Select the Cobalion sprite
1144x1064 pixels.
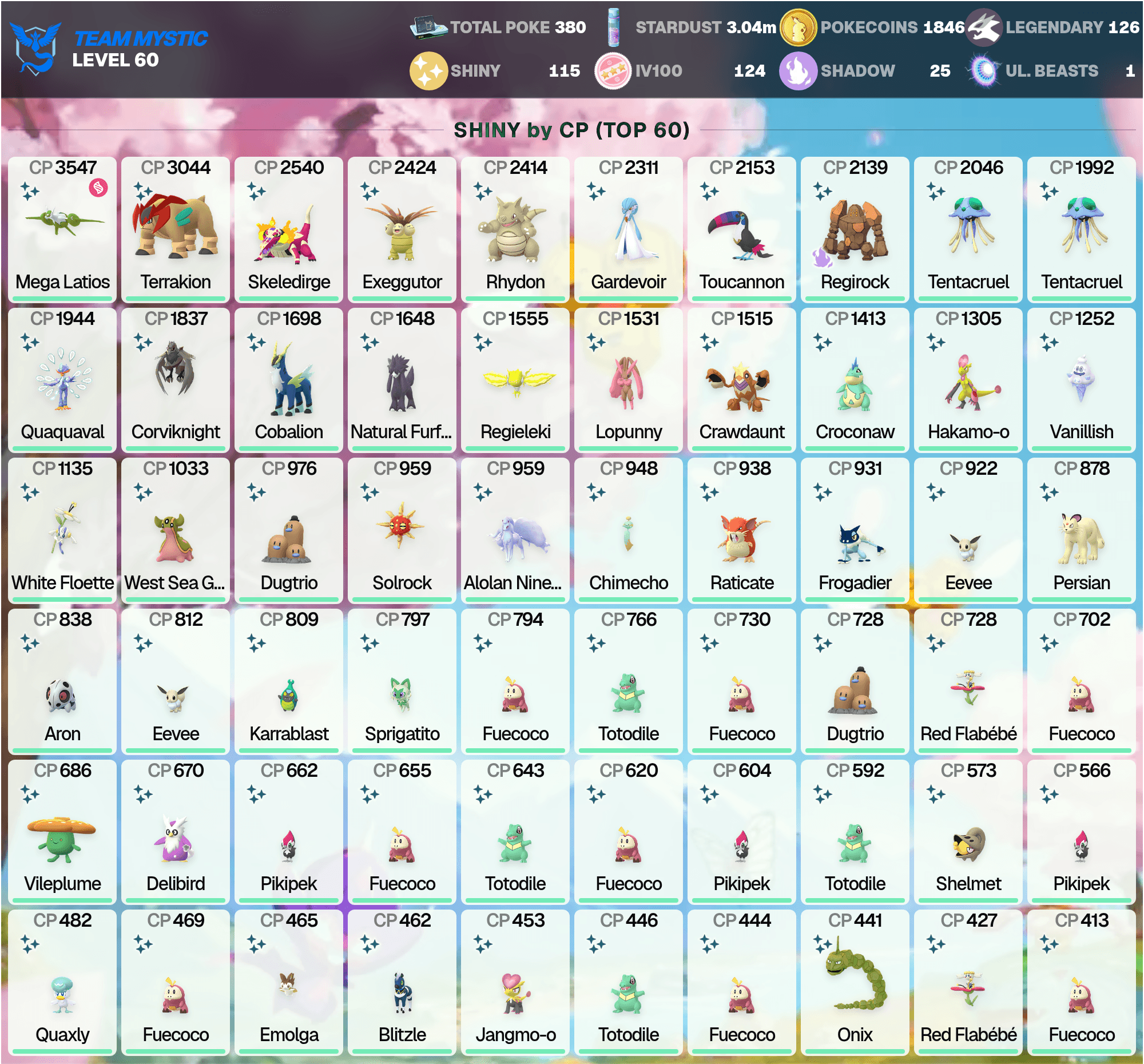pyautogui.click(x=292, y=379)
